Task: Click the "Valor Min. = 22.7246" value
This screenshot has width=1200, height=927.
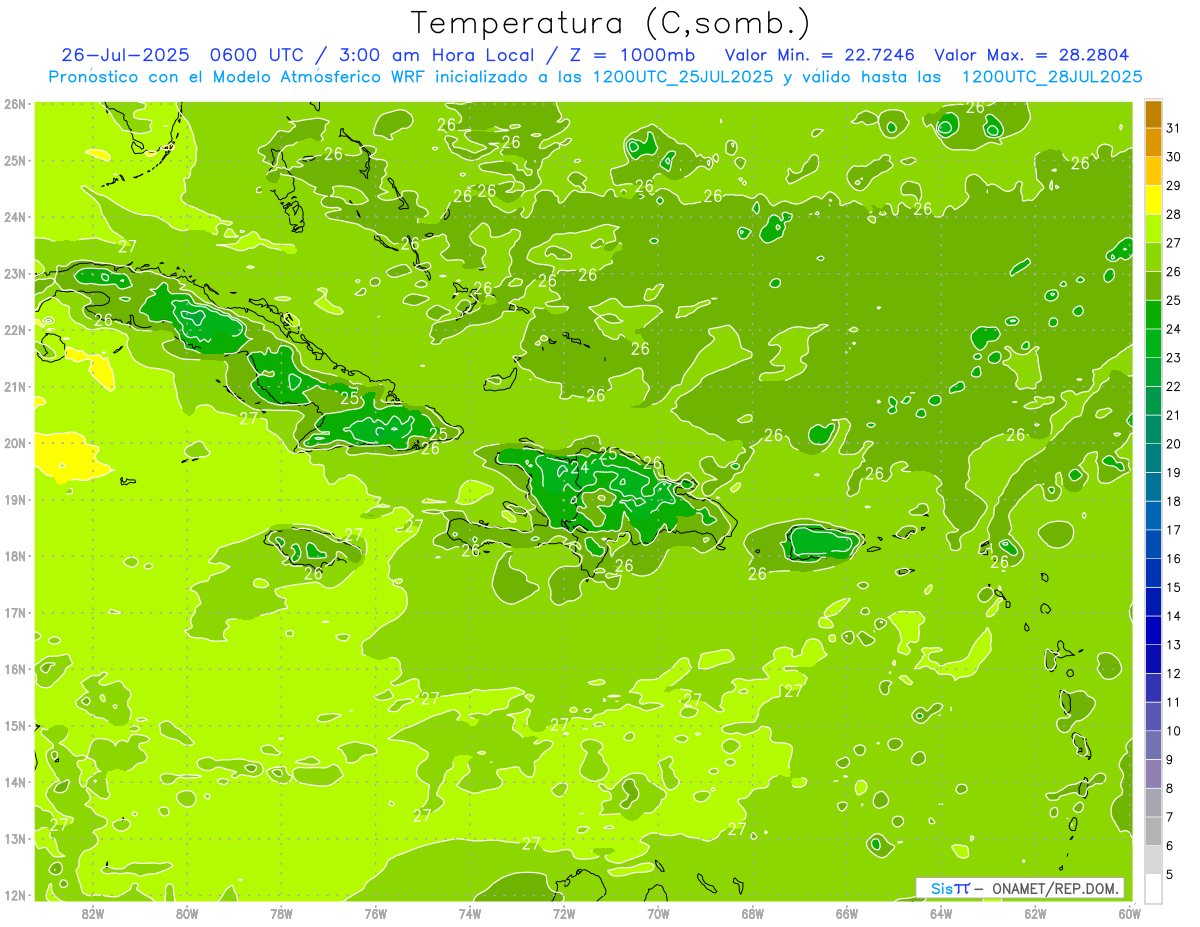Action: tap(819, 55)
